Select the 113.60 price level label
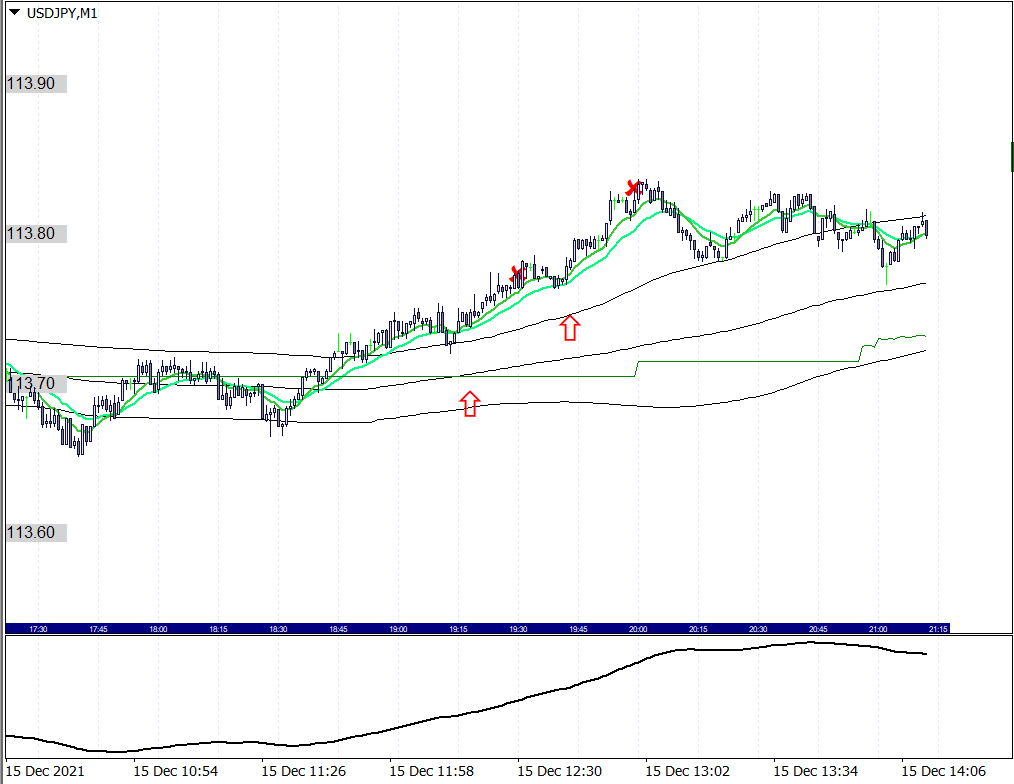This screenshot has height=784, width=1014. pos(31,533)
